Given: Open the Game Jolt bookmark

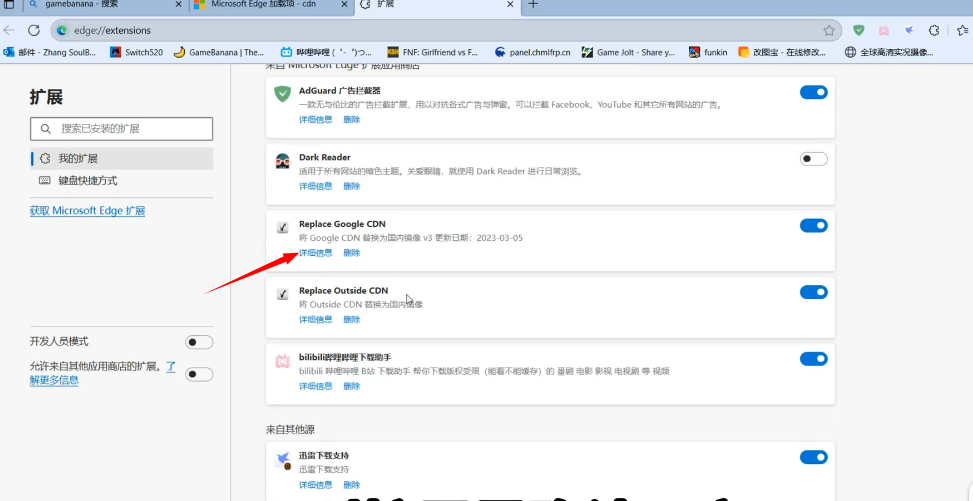Looking at the screenshot, I should tap(628, 53).
